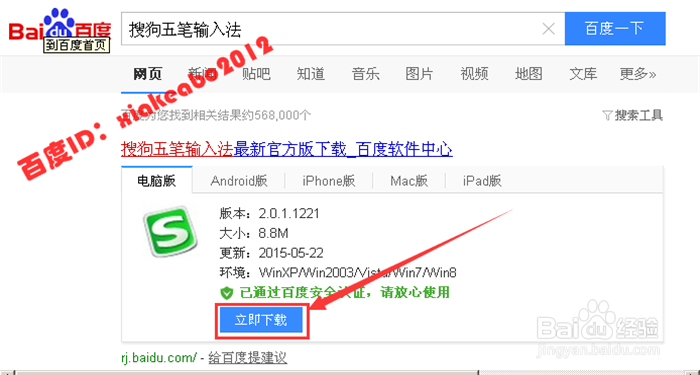The width and height of the screenshot is (700, 375).
Task: Select the iPad版 version tab
Action: point(482,181)
